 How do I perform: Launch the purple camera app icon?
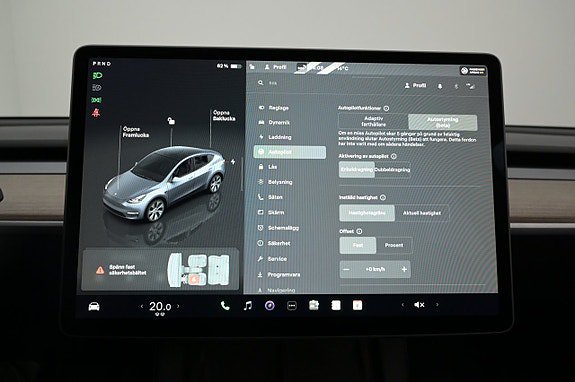click(x=270, y=305)
